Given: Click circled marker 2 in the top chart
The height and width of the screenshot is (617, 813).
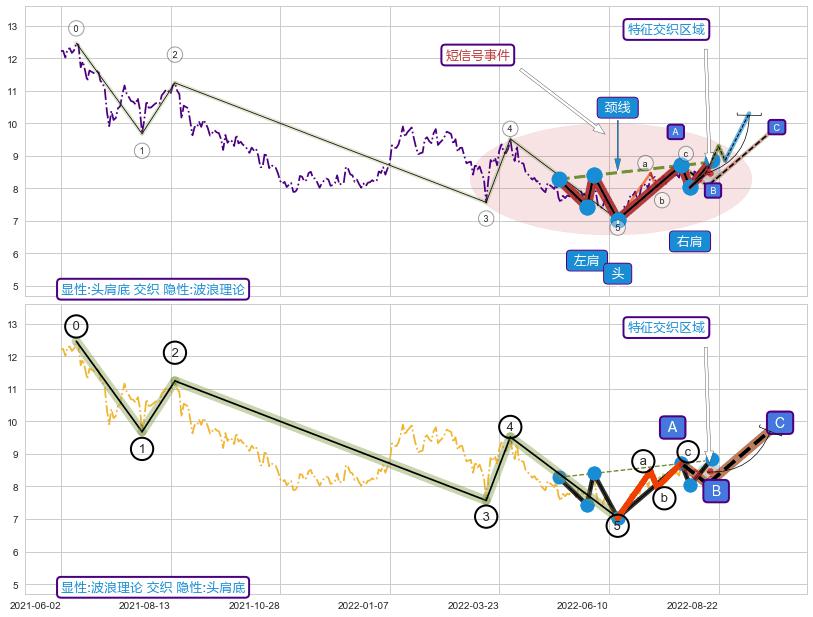Looking at the screenshot, I should click(175, 54).
